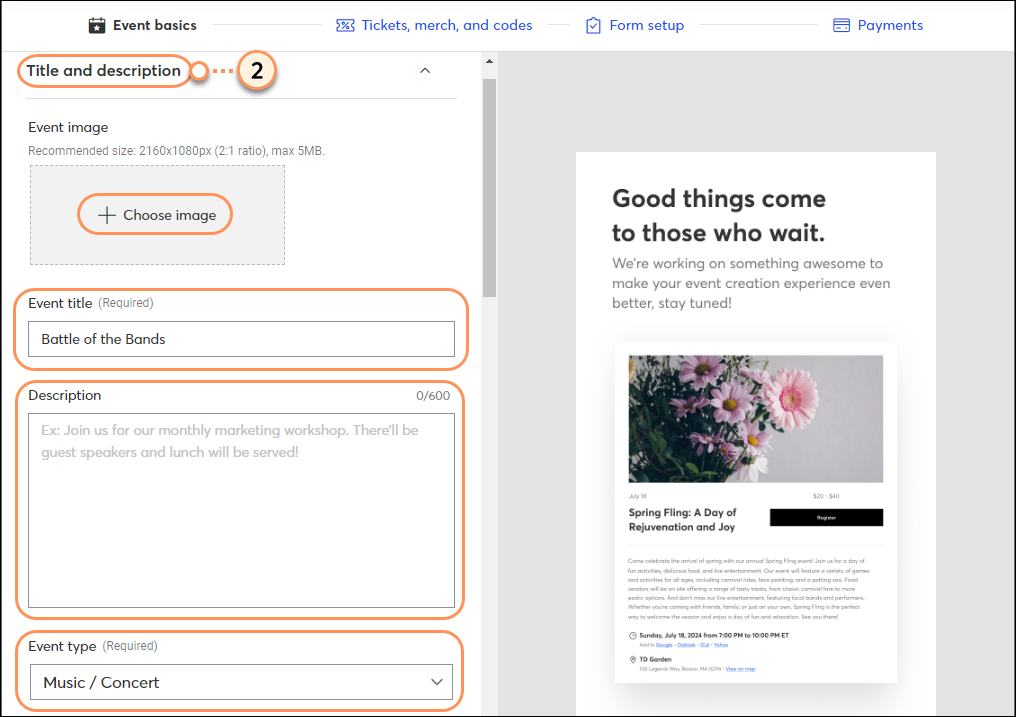Collapse the Title and description section
Screen dimensions: 1016x717
click(425, 71)
